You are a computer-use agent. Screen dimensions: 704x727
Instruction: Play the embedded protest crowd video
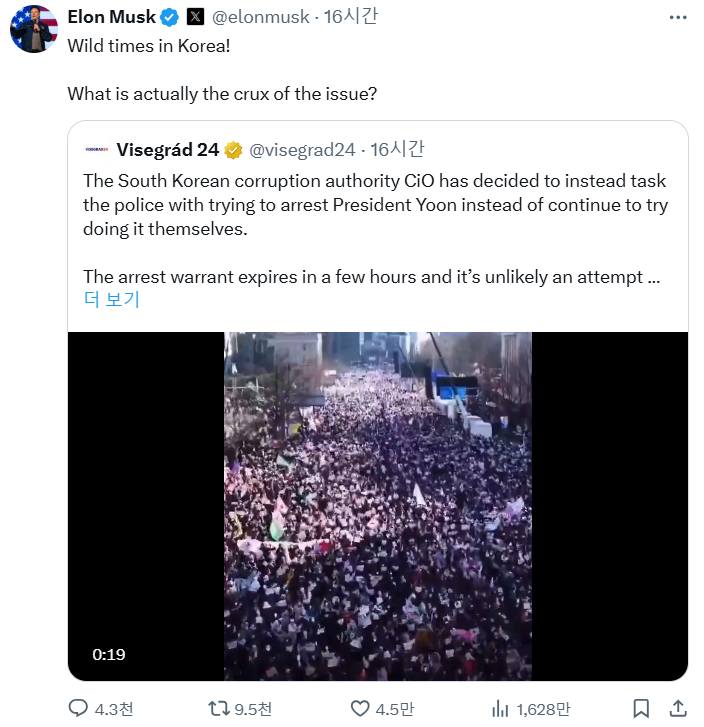(378, 506)
